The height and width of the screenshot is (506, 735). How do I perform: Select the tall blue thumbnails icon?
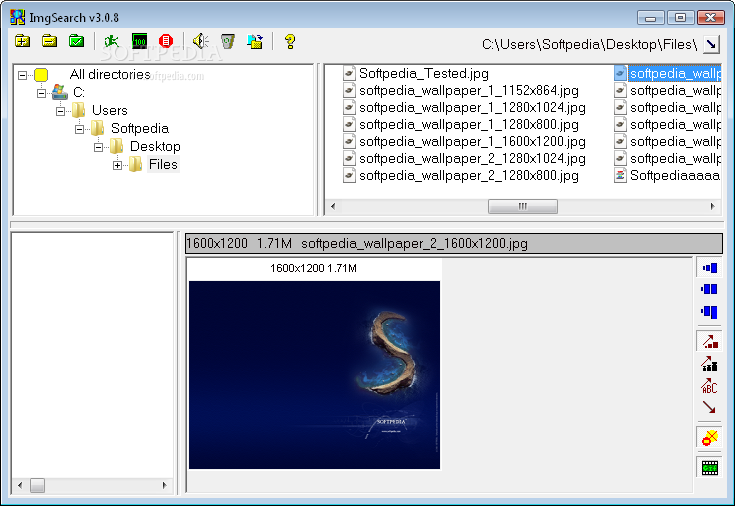click(709, 312)
